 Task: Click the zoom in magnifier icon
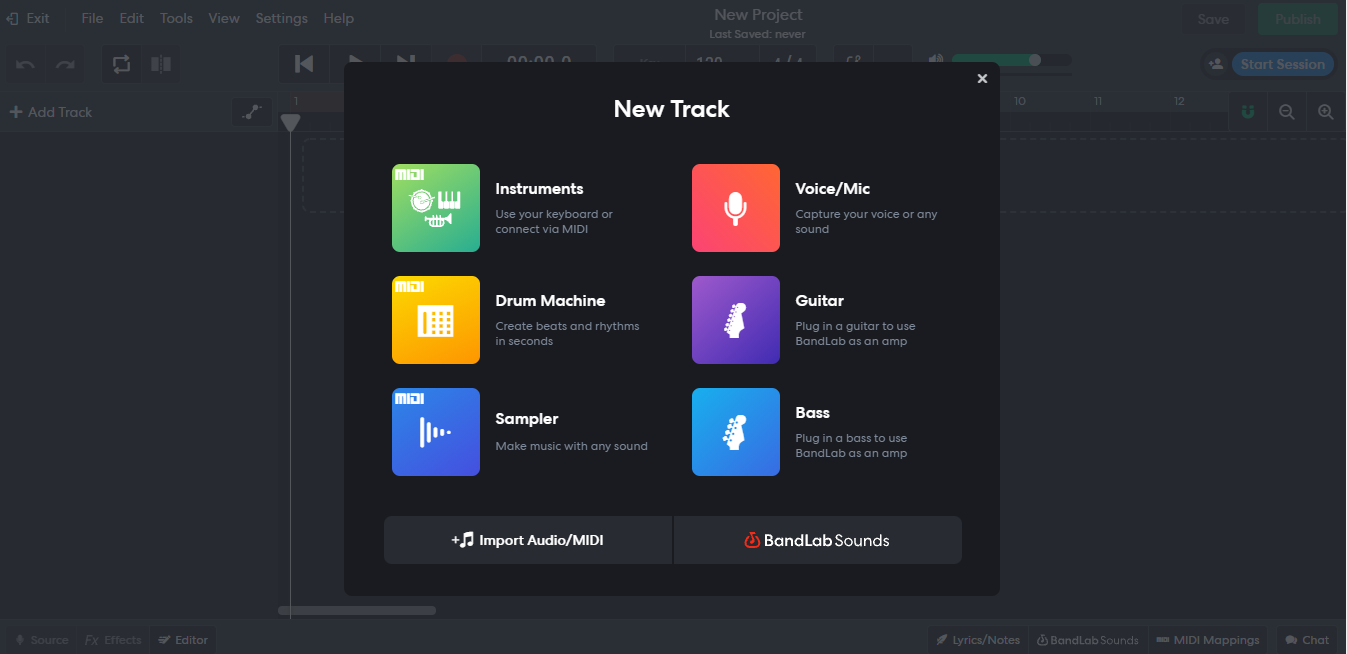click(1325, 112)
